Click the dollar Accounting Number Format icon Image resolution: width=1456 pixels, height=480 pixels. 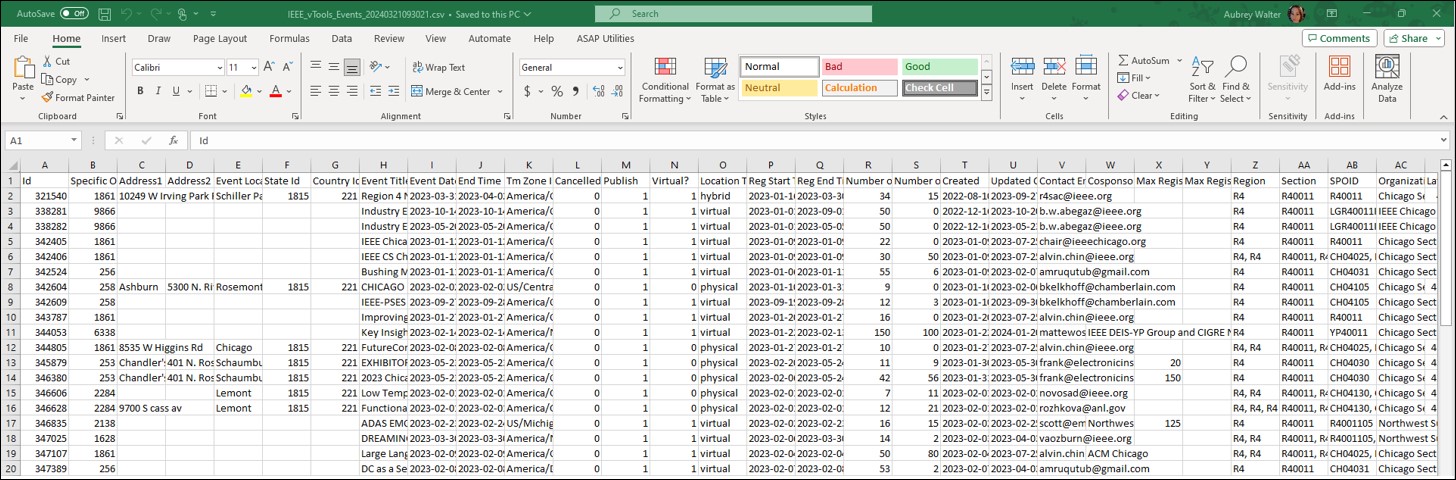(x=527, y=91)
